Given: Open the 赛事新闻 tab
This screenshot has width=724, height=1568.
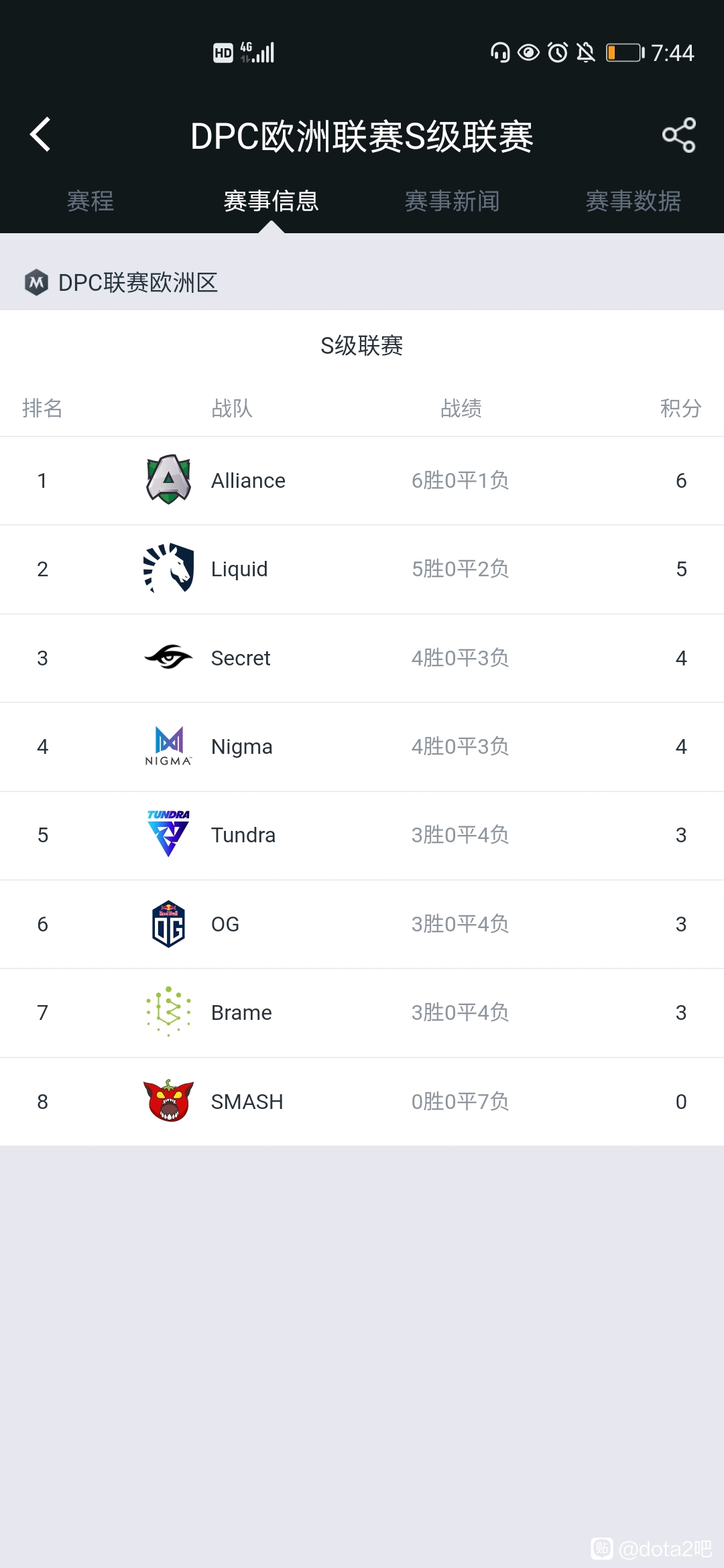Looking at the screenshot, I should (452, 201).
